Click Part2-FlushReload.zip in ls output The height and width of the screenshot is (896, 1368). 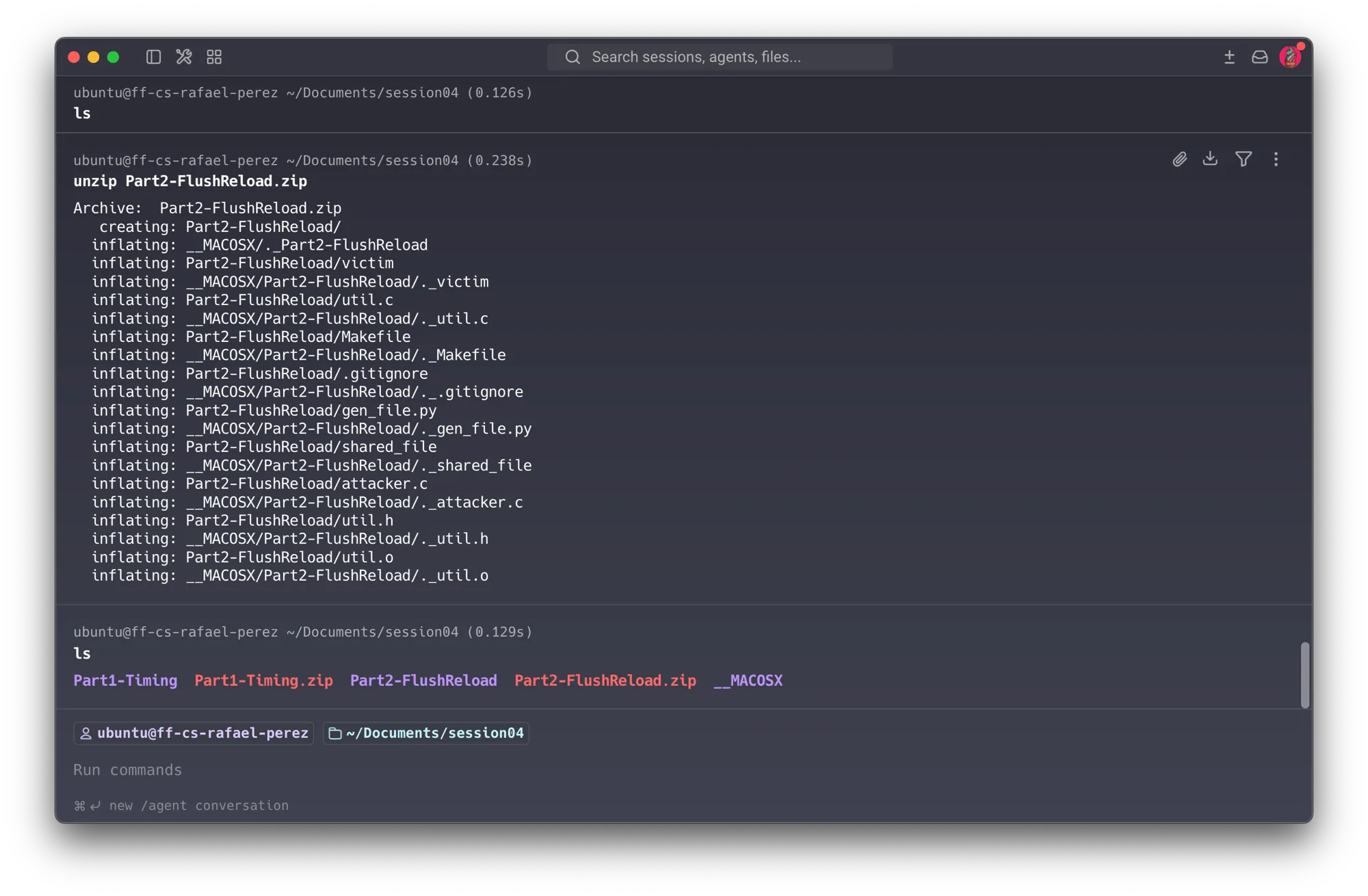(605, 680)
